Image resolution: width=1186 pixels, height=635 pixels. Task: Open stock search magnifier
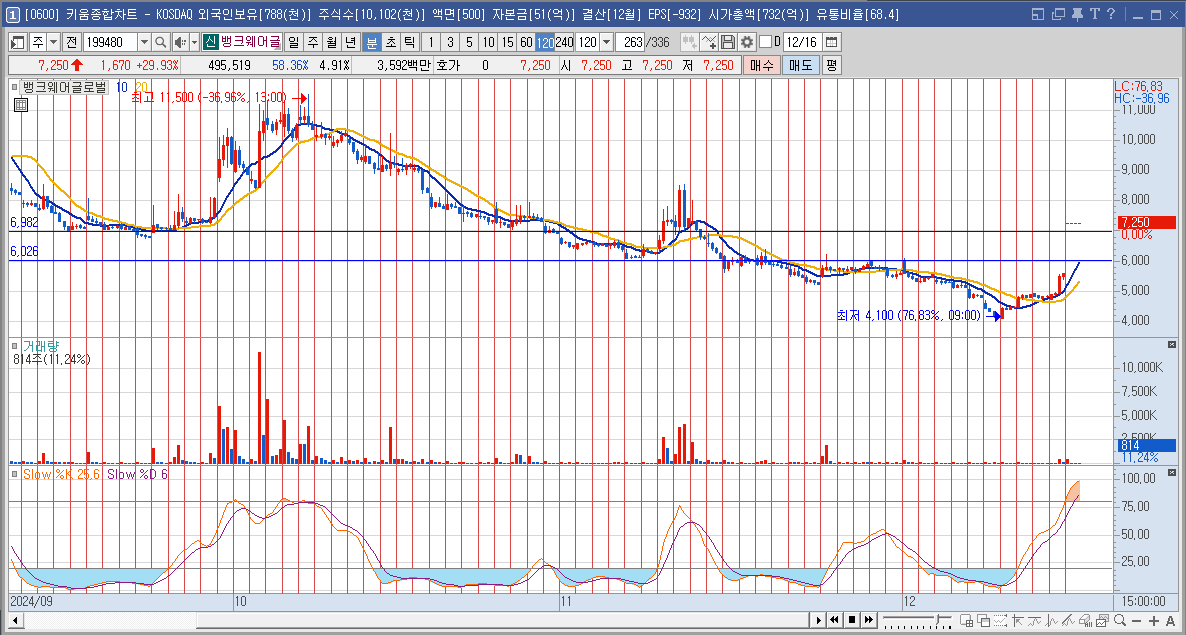160,42
